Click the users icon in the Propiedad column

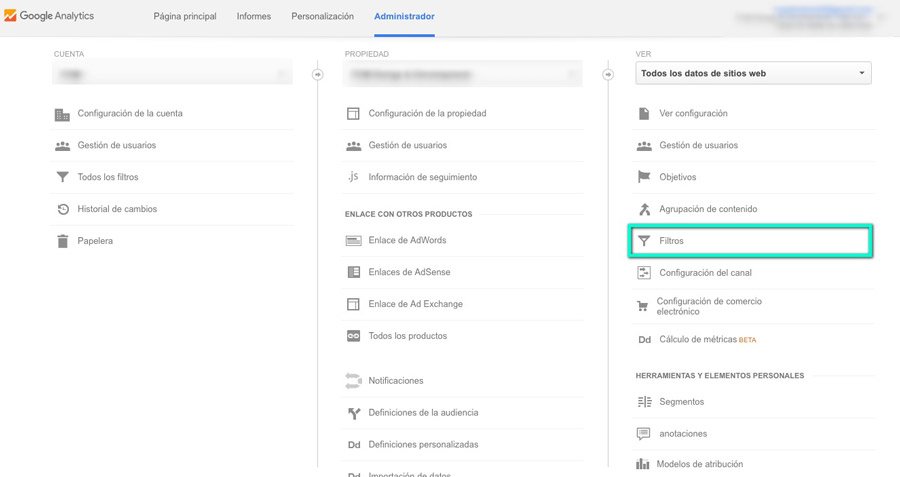[354, 146]
